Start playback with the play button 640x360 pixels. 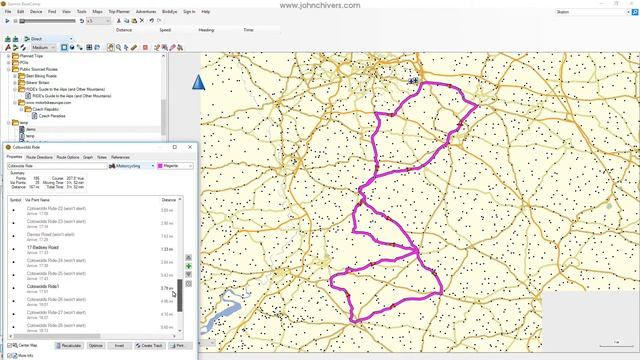(7, 21)
